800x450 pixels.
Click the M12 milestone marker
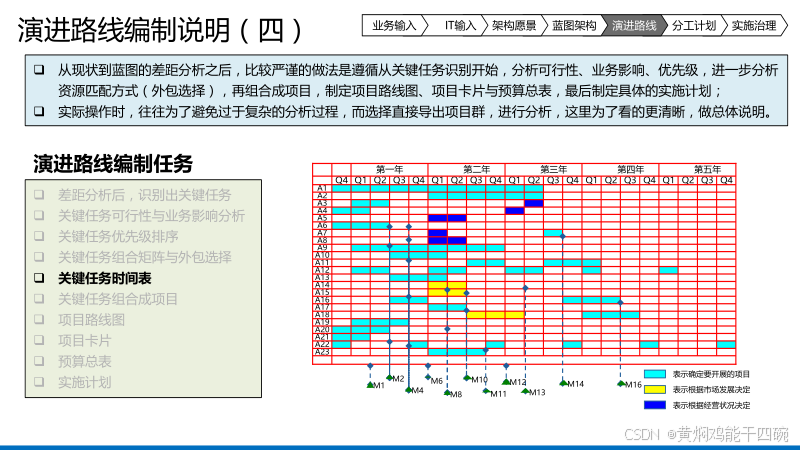(x=506, y=382)
